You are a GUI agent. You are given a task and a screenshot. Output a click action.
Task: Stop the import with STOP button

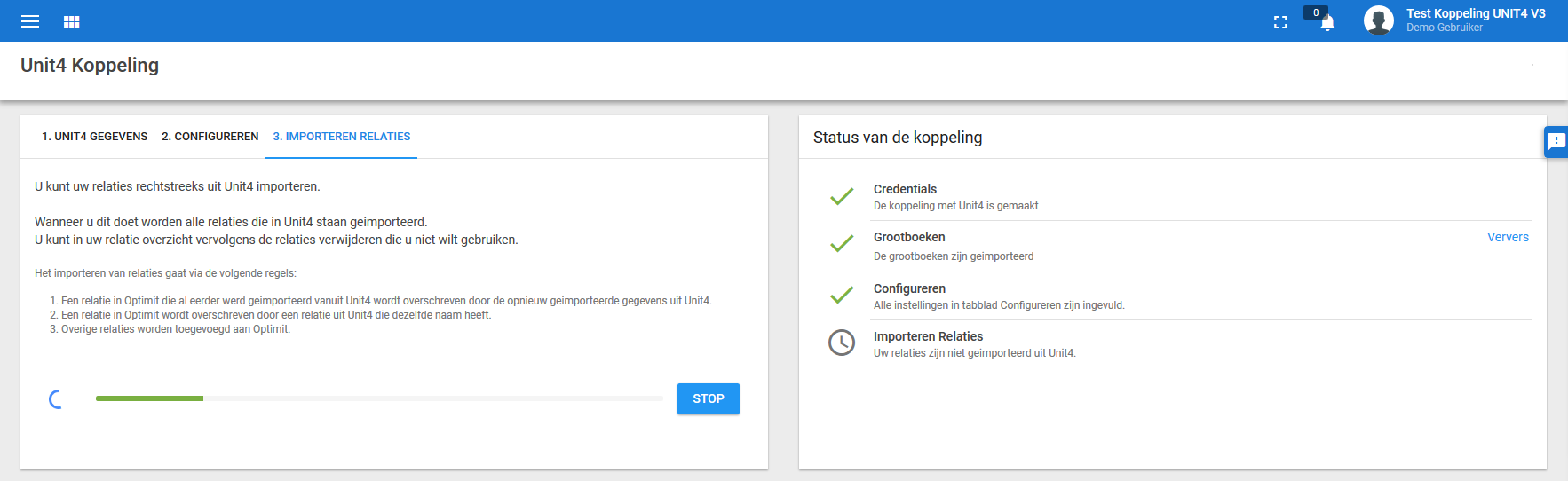pyautogui.click(x=709, y=399)
